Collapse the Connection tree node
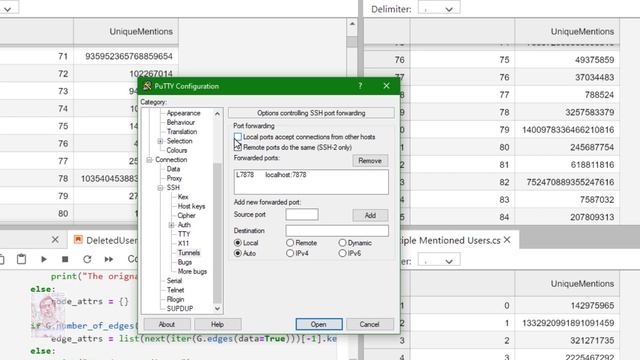640x360 pixels. click(x=149, y=160)
